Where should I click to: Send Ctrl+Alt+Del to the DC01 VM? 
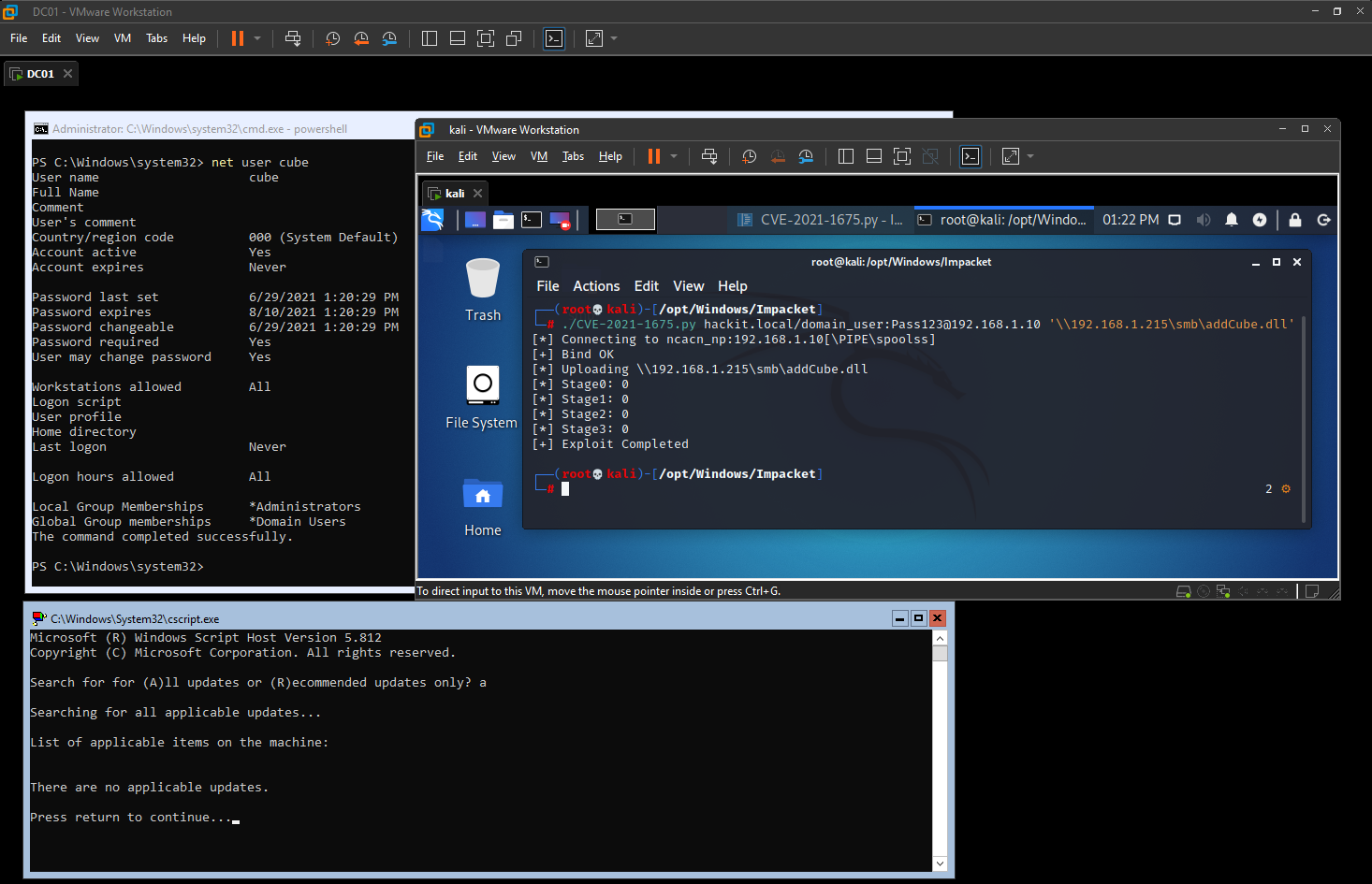point(293,38)
